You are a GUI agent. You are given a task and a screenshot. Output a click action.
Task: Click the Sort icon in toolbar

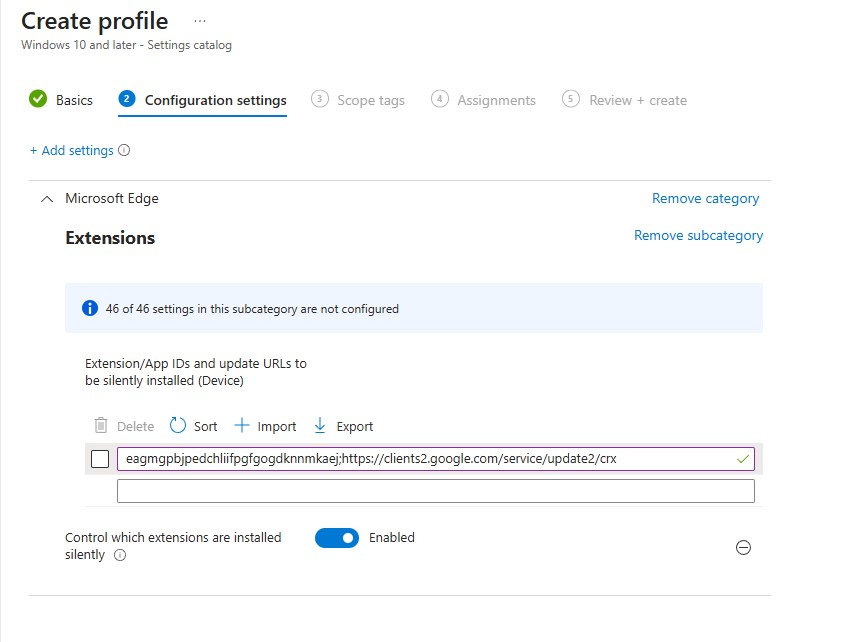[178, 425]
